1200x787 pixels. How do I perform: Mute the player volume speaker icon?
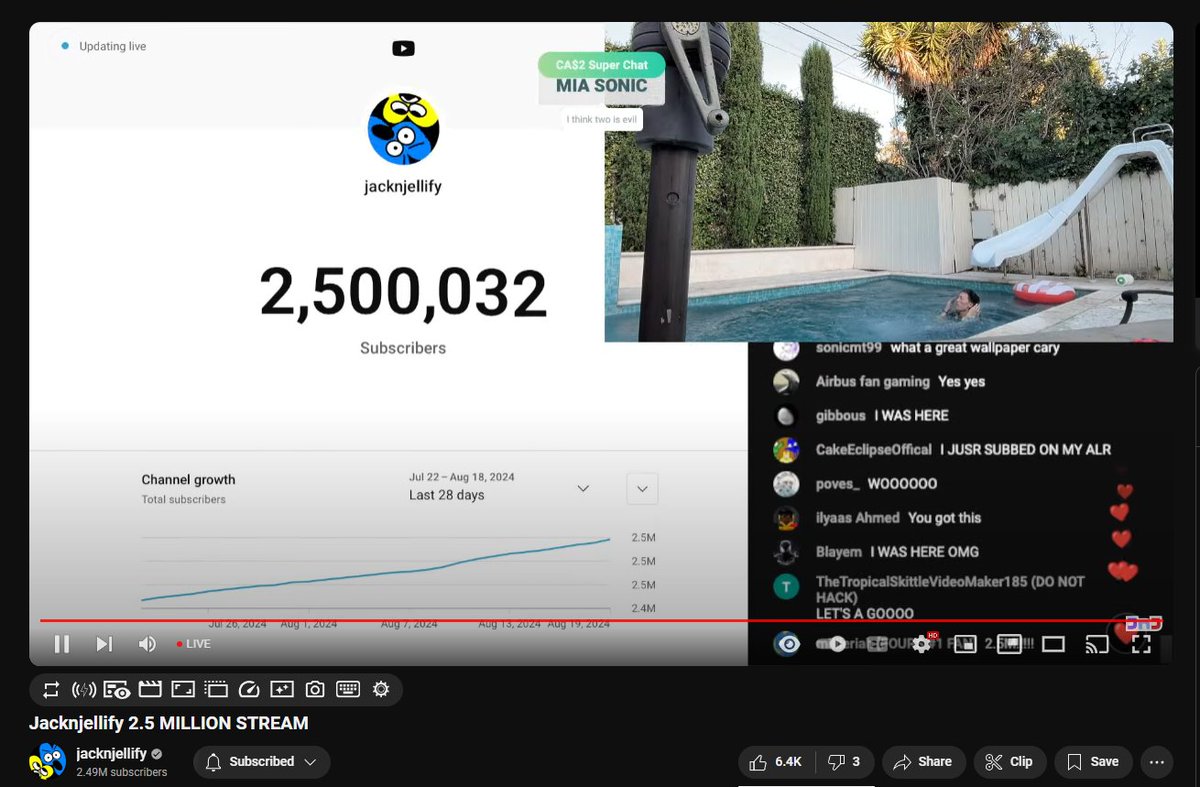pyautogui.click(x=147, y=644)
